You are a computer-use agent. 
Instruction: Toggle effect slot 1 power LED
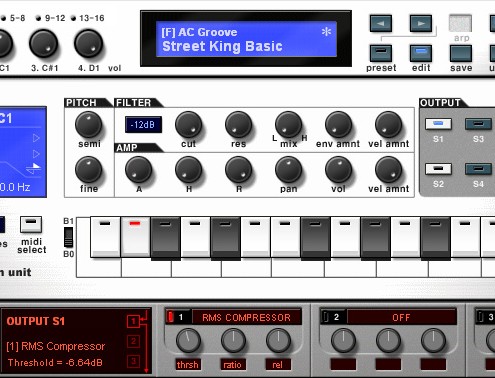[x=170, y=317]
